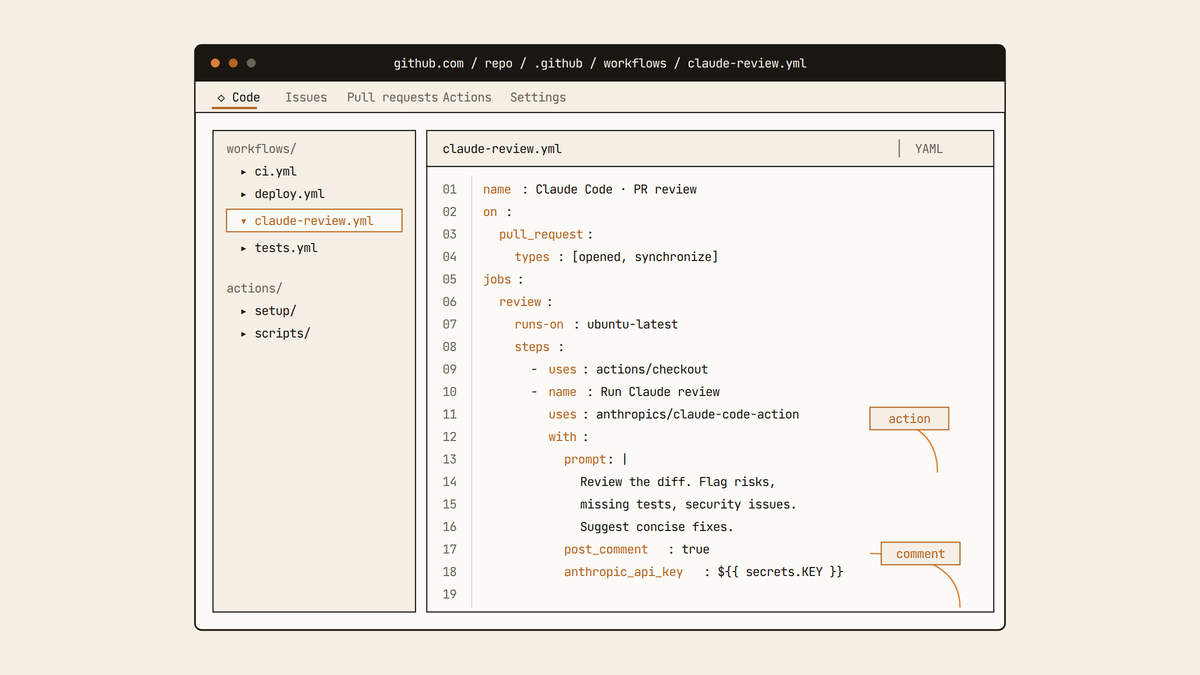Click the 'post_comment' key

(x=606, y=549)
